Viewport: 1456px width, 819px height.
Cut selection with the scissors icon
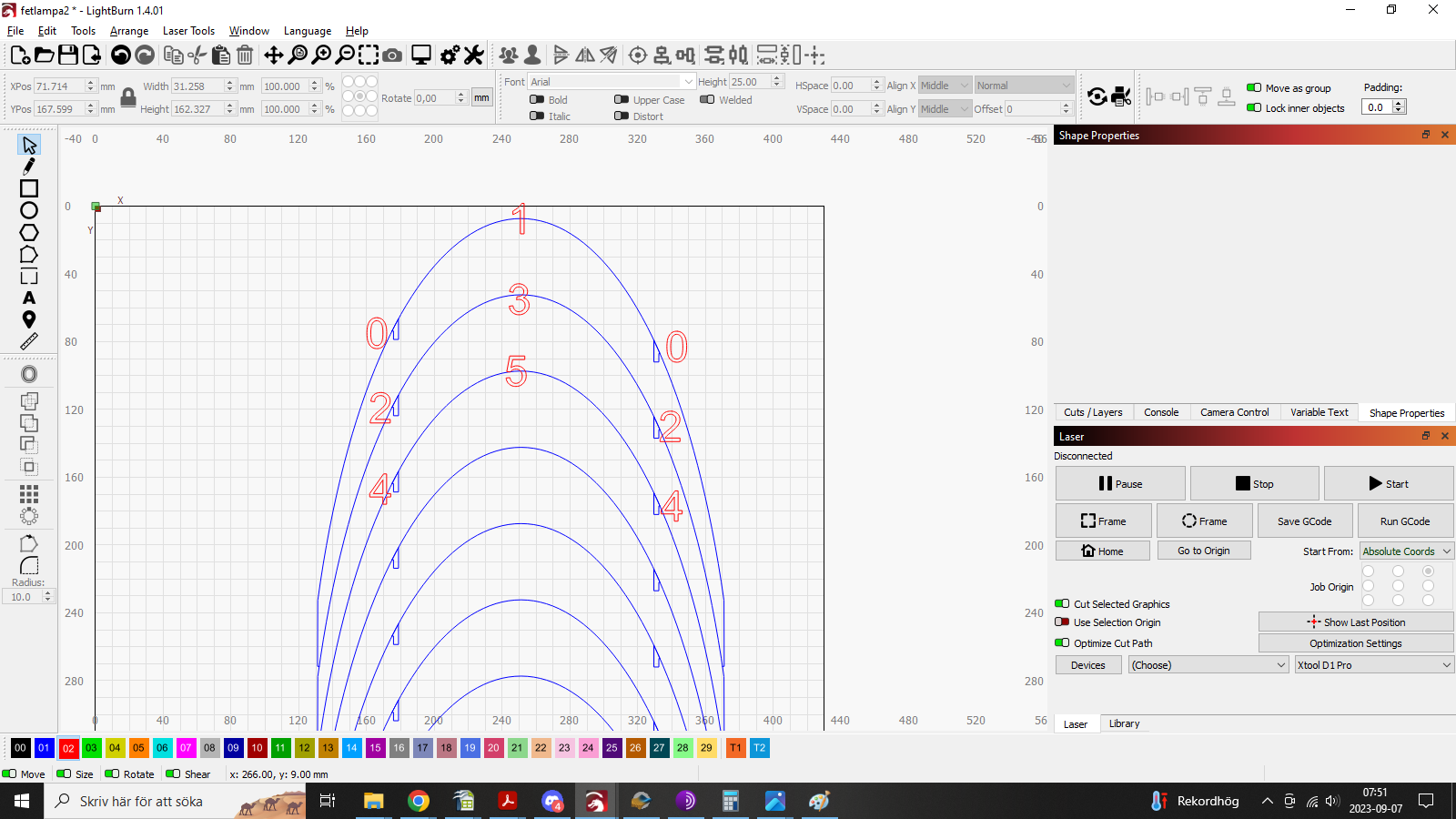tap(197, 56)
